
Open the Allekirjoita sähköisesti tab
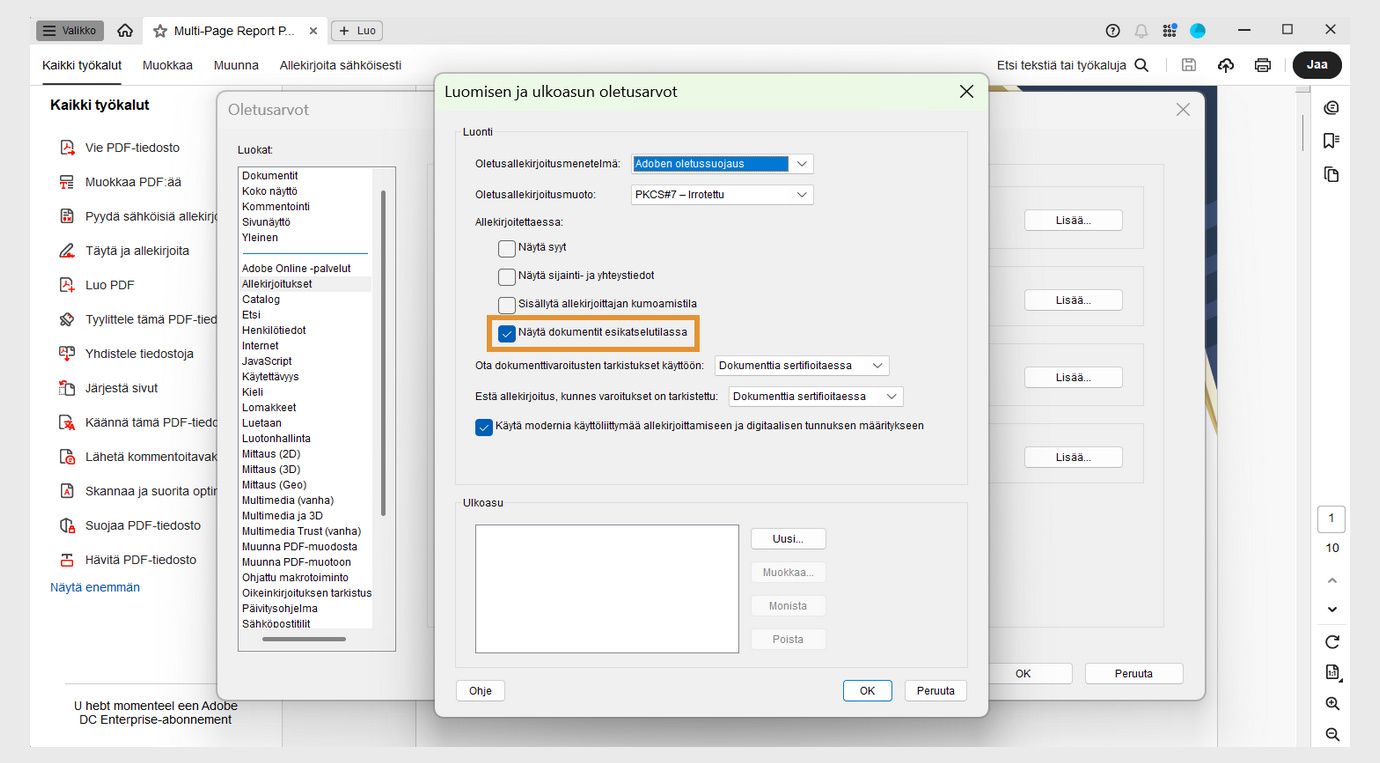tap(340, 65)
